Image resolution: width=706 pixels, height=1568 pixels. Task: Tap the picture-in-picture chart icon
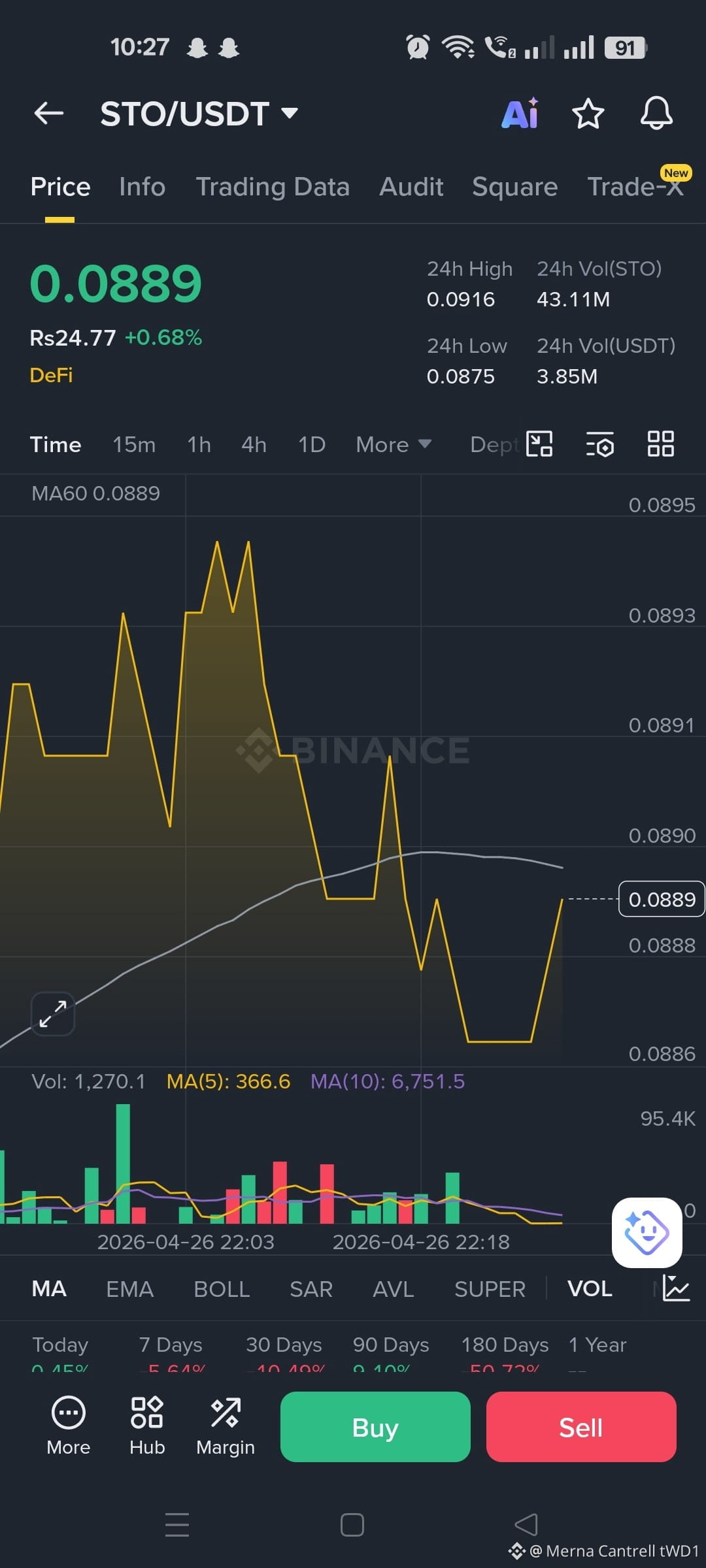[x=539, y=444]
